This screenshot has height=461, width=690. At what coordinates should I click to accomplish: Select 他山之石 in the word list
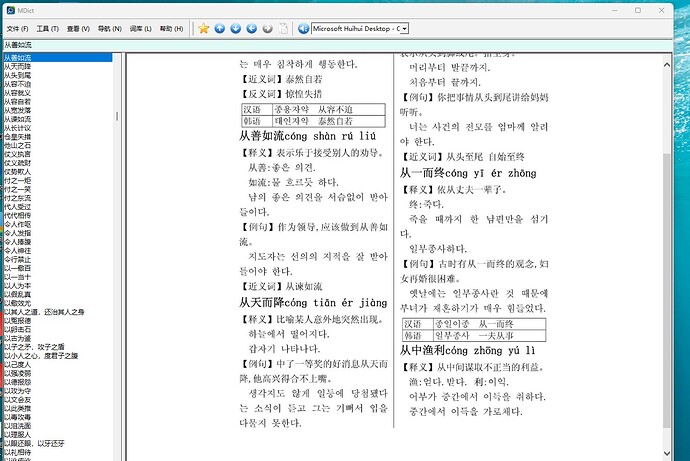(18, 146)
